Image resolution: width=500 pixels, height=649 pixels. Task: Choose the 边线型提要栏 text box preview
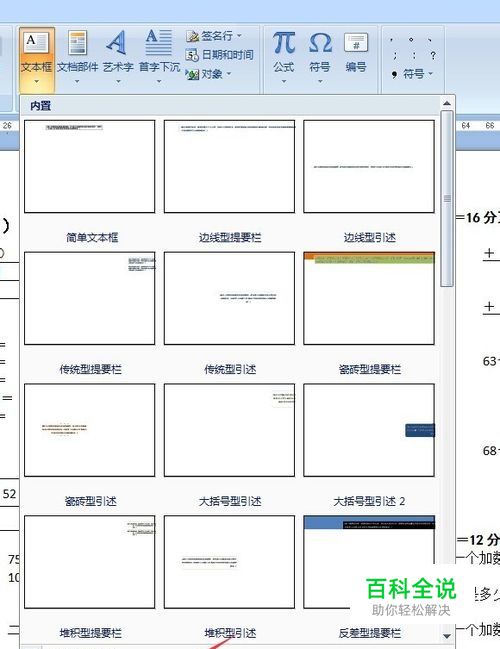pos(229,166)
